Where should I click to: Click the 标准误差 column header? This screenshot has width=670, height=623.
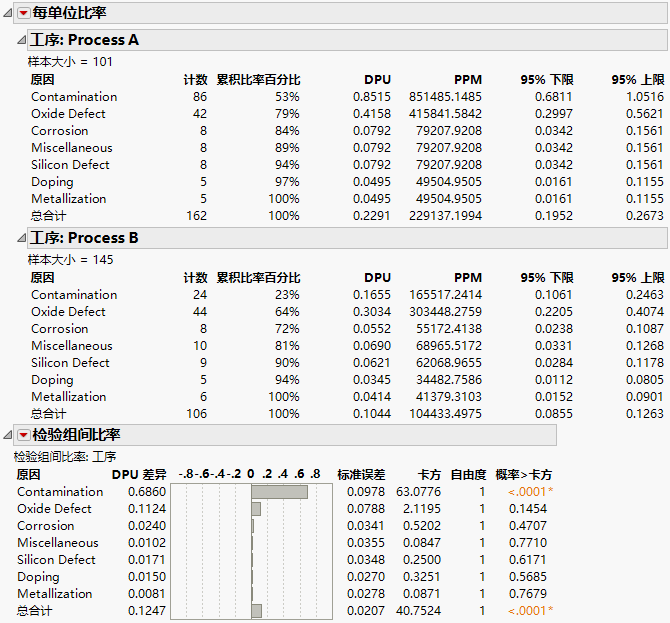pos(361,475)
